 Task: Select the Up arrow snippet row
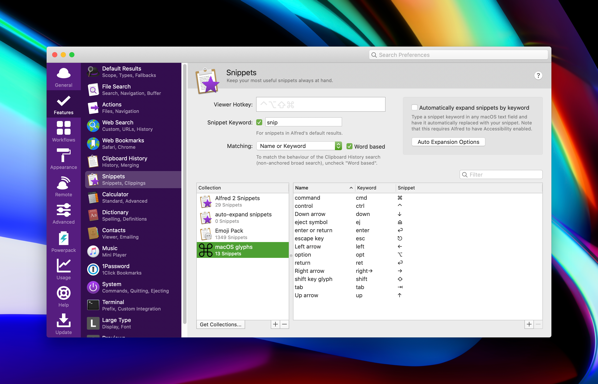[x=418, y=296]
